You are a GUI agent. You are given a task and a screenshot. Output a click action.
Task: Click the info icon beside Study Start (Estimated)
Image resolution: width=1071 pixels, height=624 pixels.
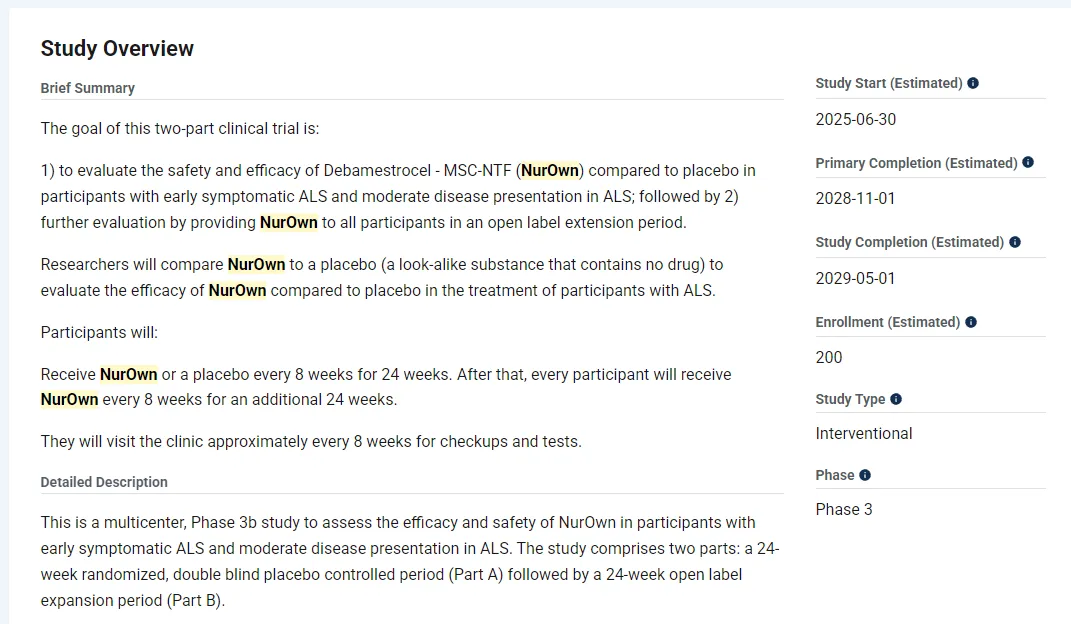coord(973,83)
